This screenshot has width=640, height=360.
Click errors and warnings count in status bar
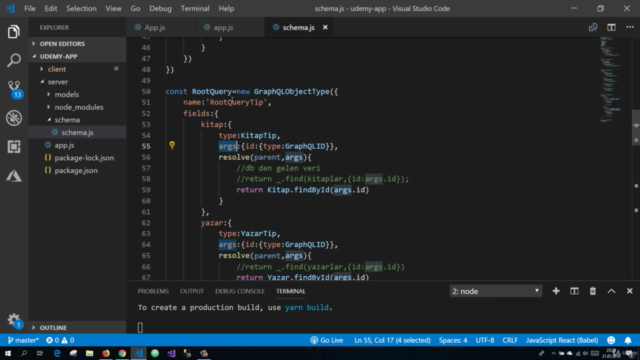pos(60,340)
